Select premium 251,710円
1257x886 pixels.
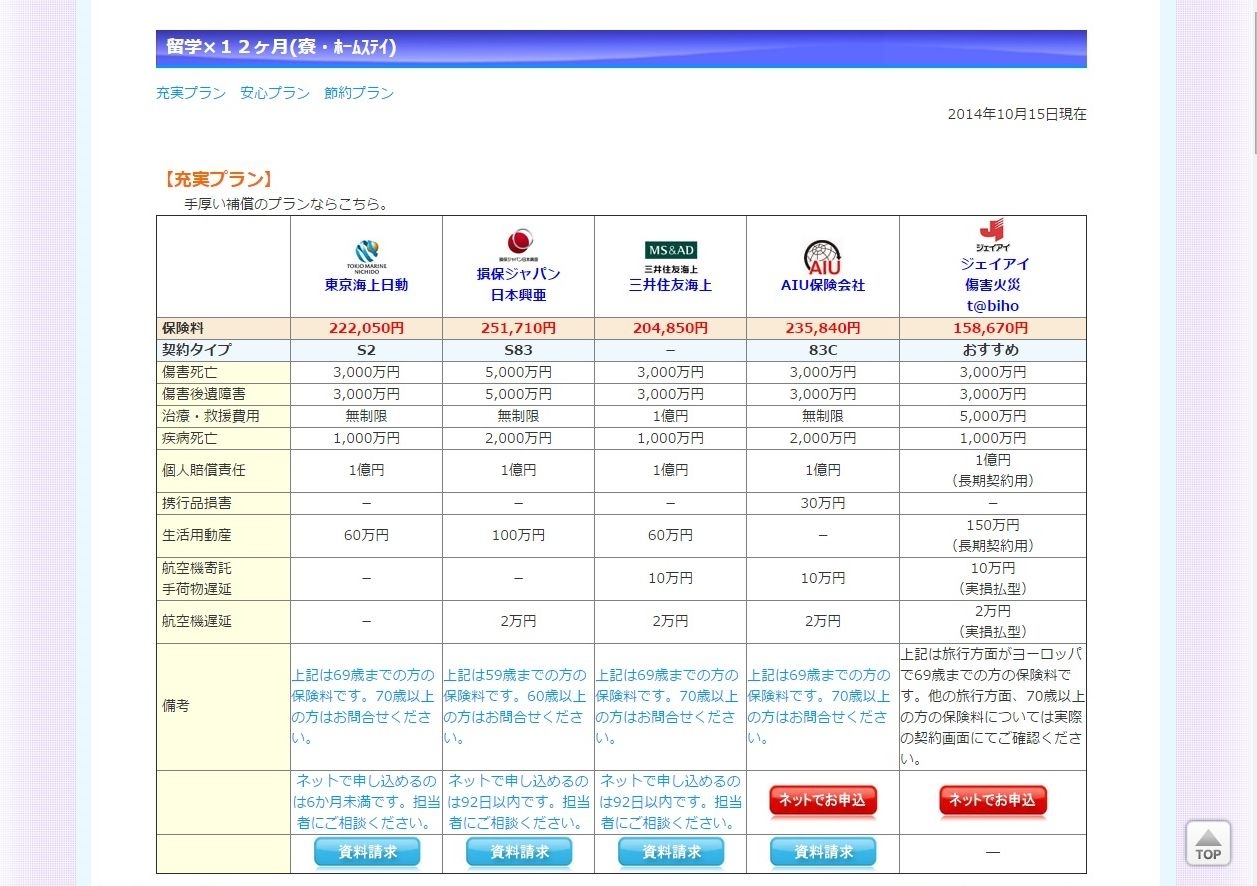518,328
